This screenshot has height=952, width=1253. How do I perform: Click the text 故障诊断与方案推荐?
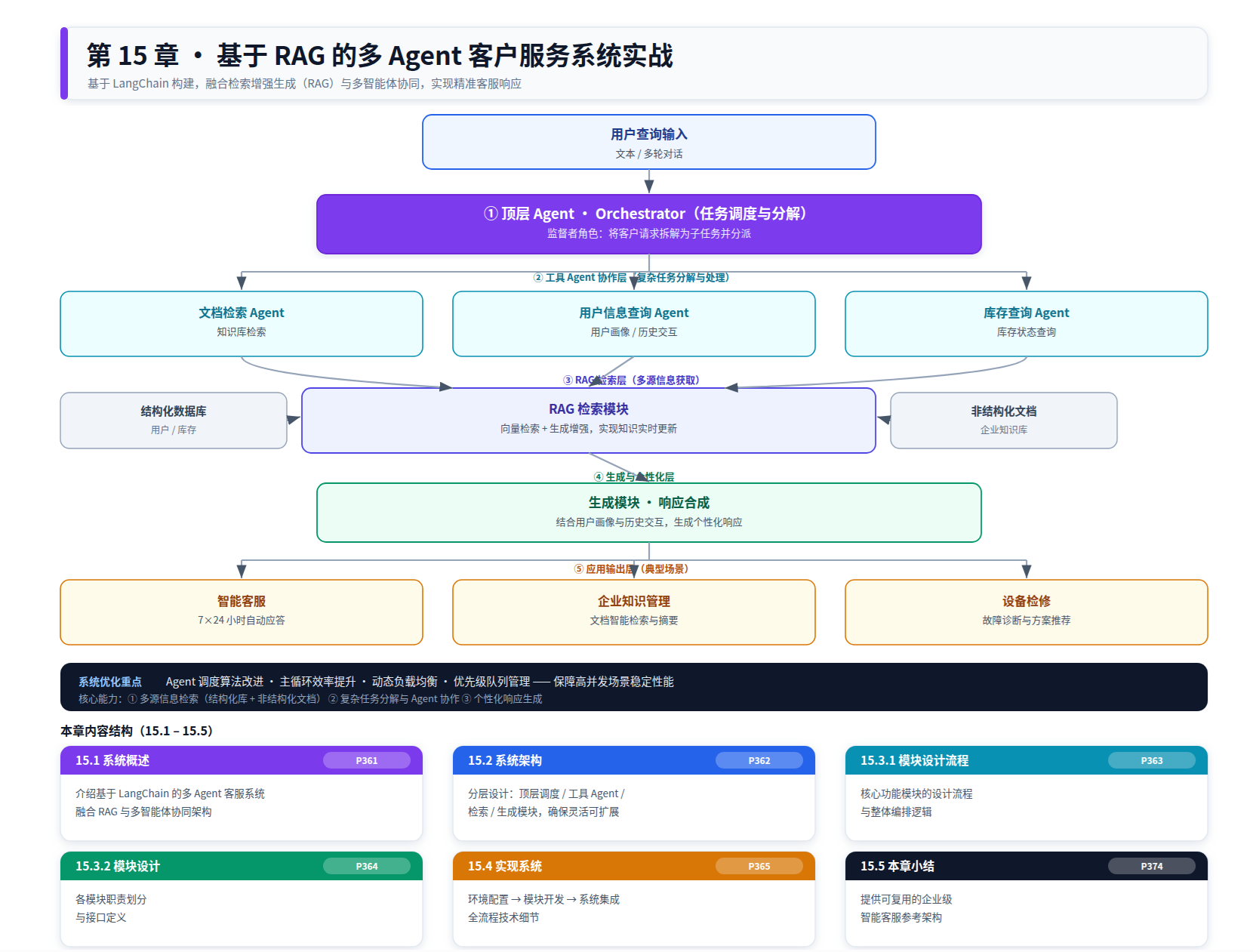tap(1027, 621)
